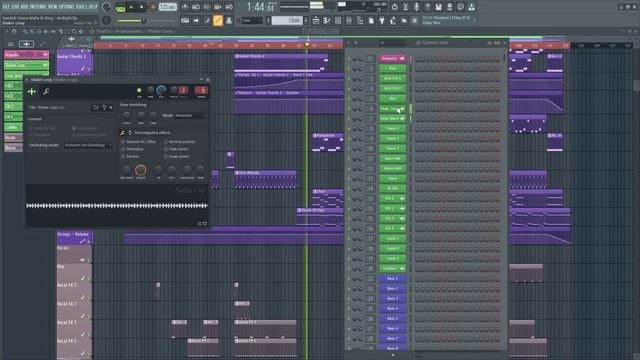Open the TOOLS menu
The width and height of the screenshot is (640, 360).
click(81, 7)
